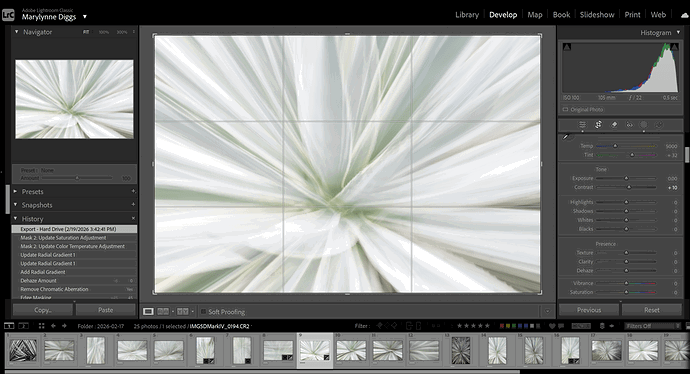
Task: Collapse the Snapshots panel triangle
Action: [x=16, y=205]
